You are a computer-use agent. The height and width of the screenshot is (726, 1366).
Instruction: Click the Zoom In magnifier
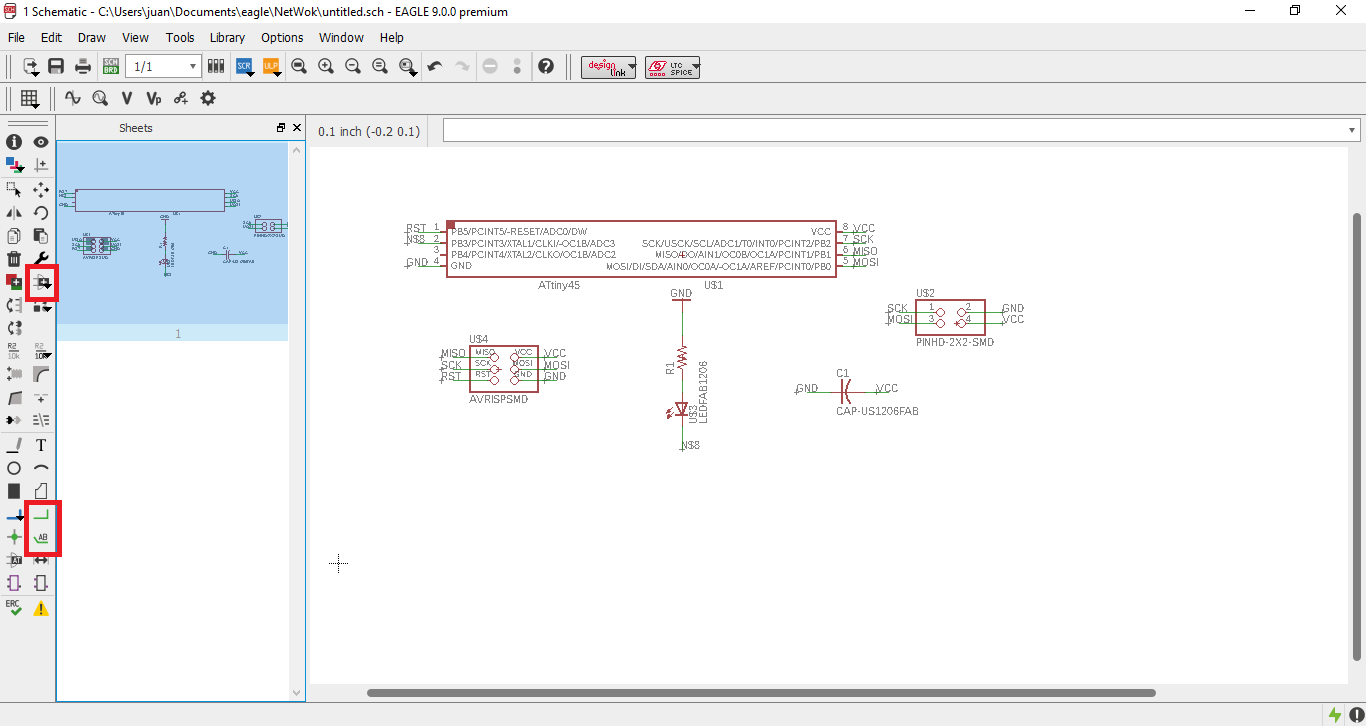click(x=325, y=66)
